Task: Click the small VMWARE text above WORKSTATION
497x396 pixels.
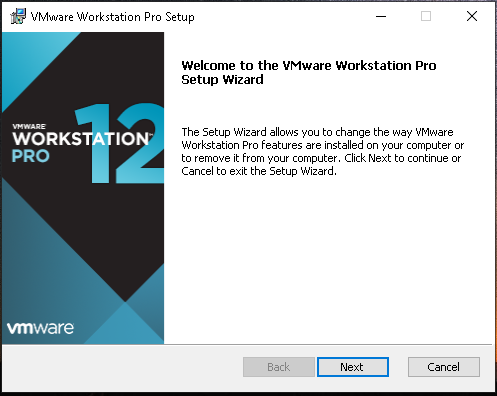Action: tap(29, 126)
